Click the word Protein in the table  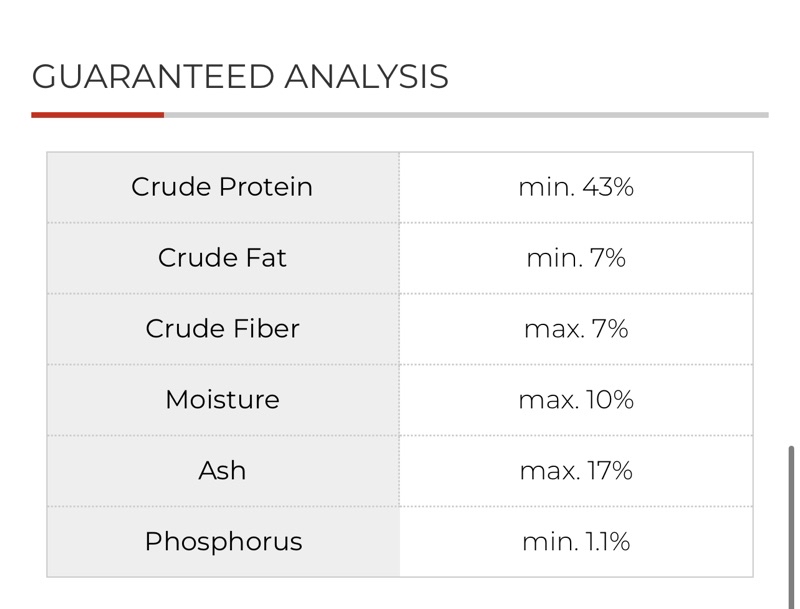265,187
